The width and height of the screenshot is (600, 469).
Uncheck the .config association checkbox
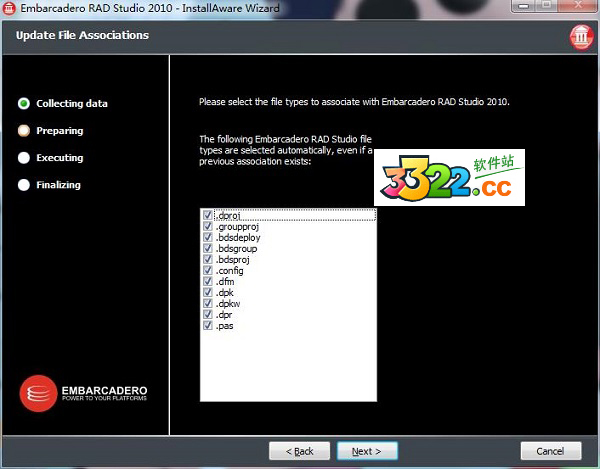point(208,270)
